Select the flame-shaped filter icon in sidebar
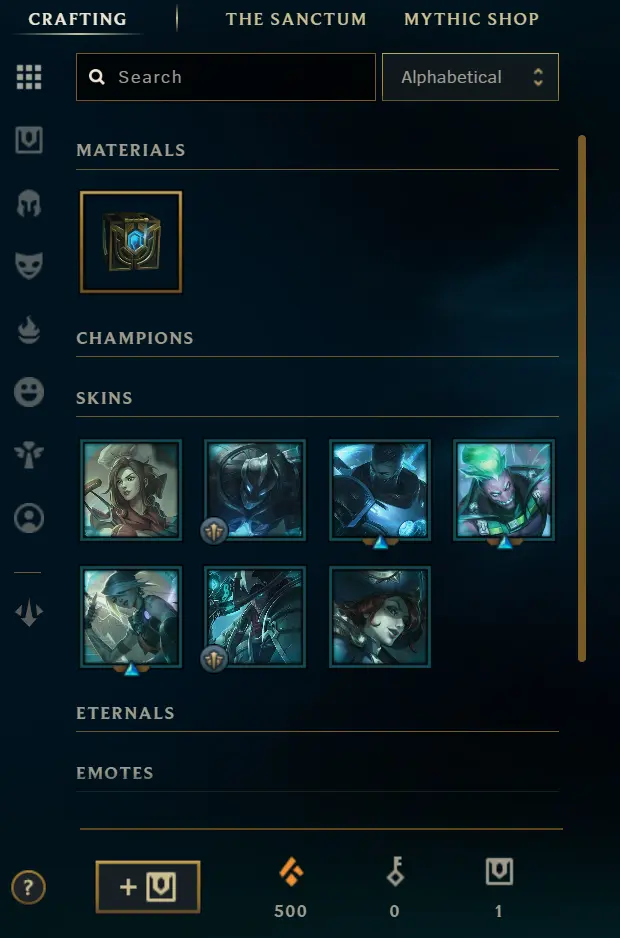620x938 pixels. [x=29, y=330]
